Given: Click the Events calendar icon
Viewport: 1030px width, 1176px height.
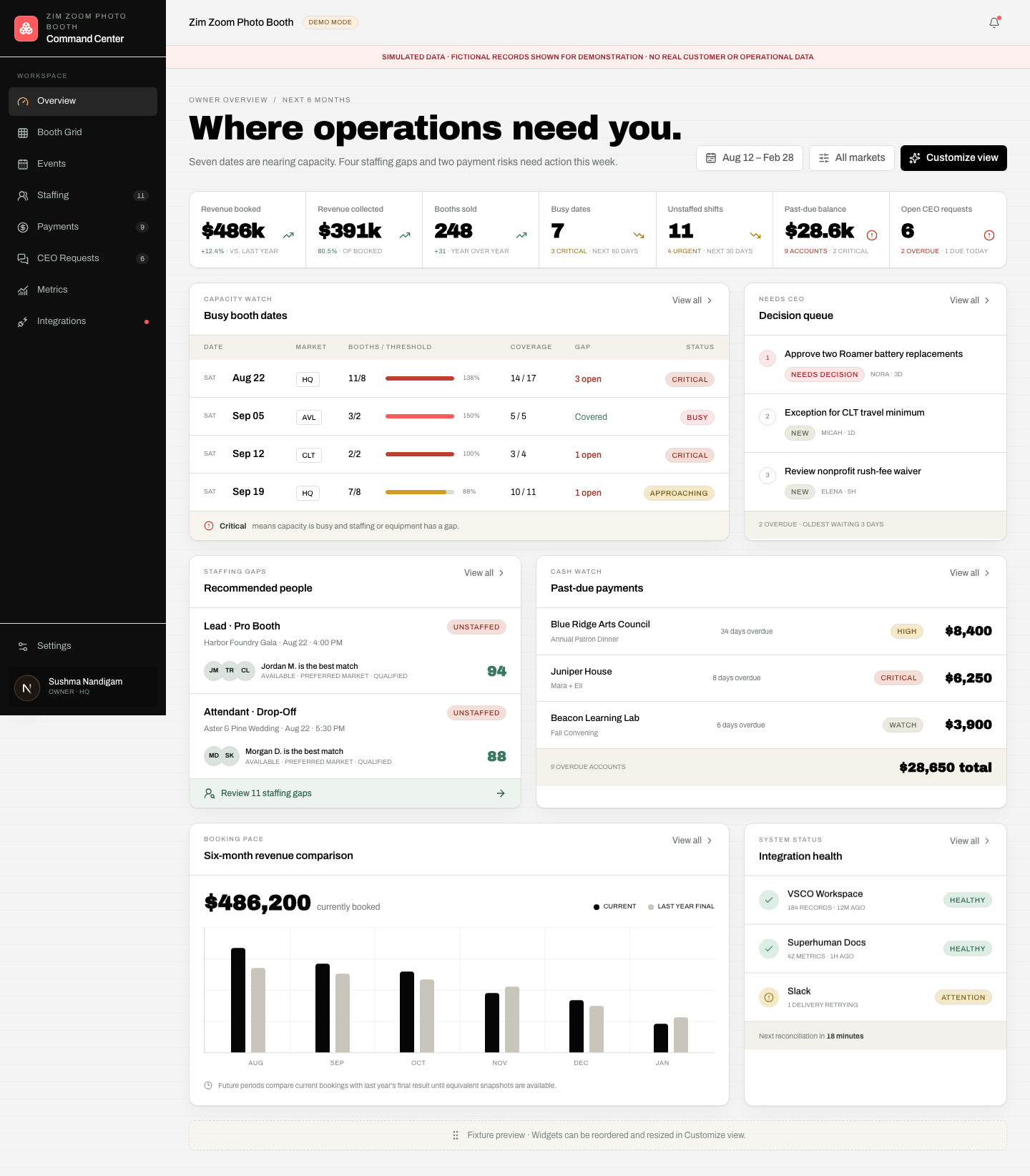Looking at the screenshot, I should (23, 165).
